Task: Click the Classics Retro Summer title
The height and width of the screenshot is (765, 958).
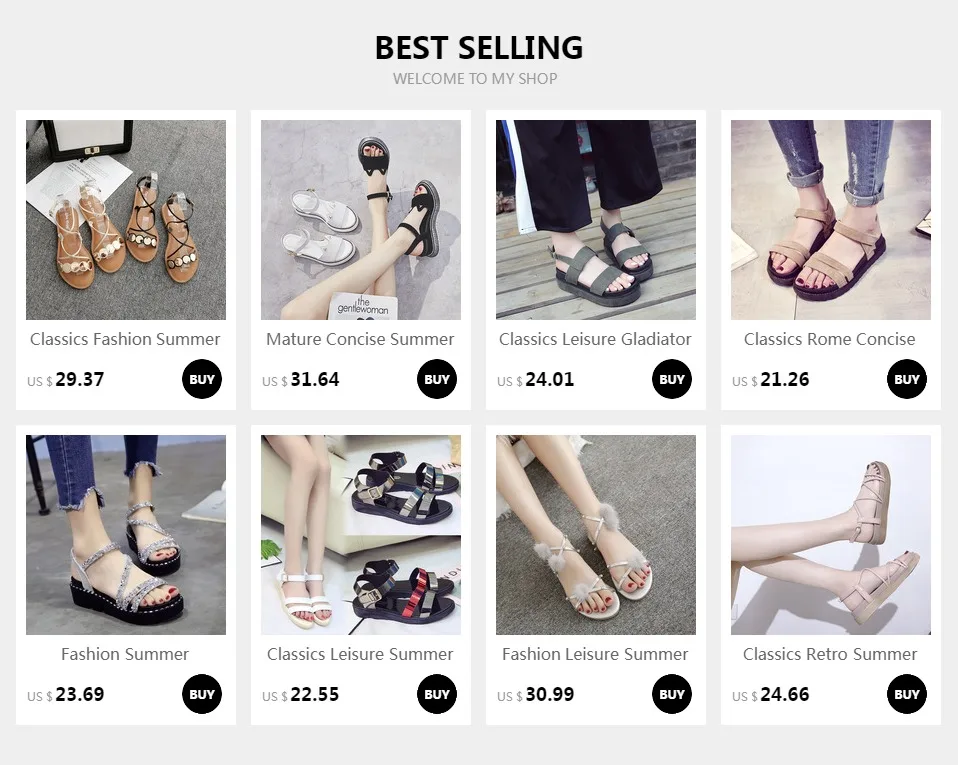Action: tap(830, 654)
